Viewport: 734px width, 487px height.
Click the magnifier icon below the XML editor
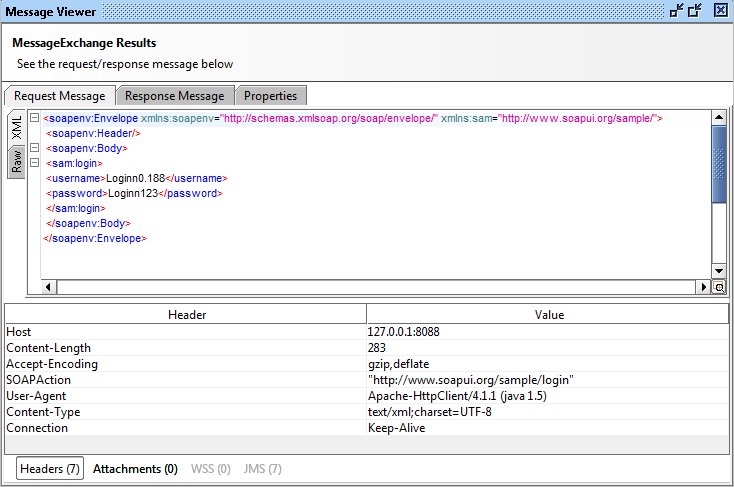(x=719, y=287)
